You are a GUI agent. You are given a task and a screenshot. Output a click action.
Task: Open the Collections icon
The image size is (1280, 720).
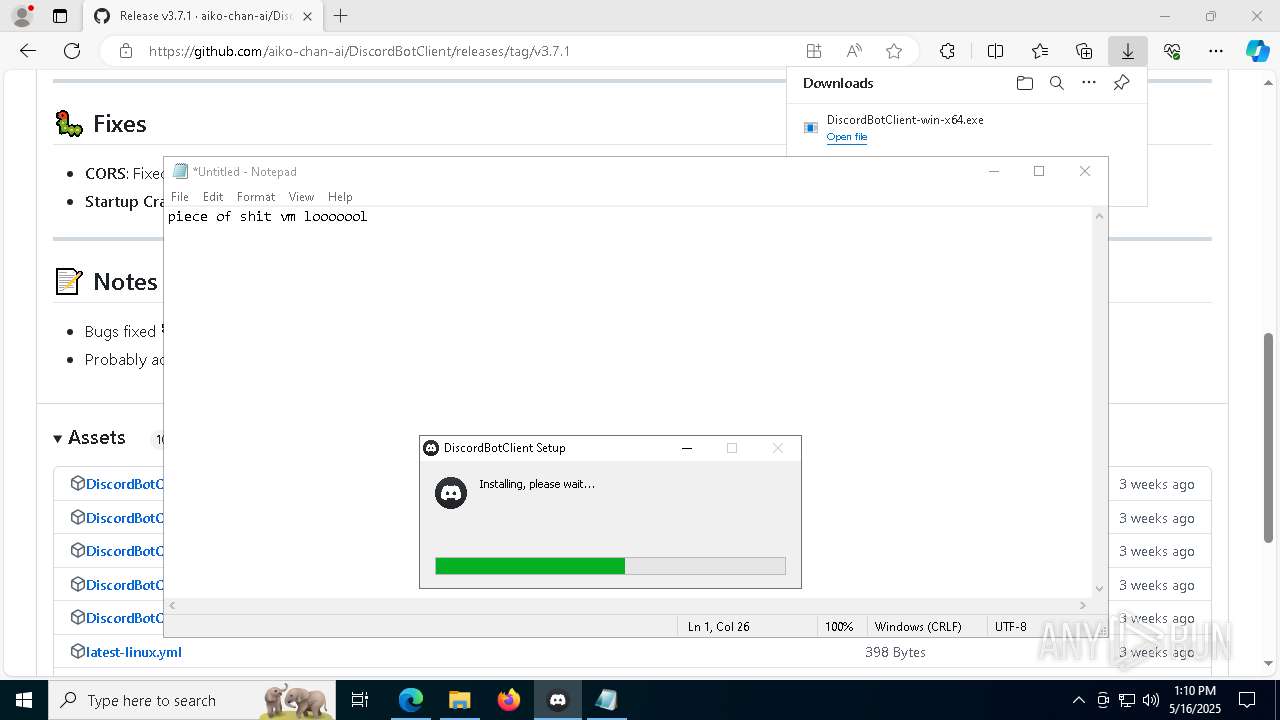[x=1084, y=51]
